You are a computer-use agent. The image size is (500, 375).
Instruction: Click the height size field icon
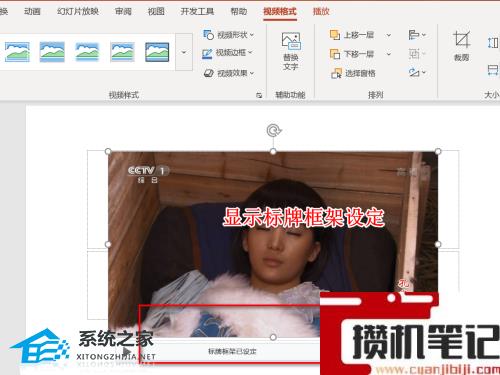tap(493, 43)
